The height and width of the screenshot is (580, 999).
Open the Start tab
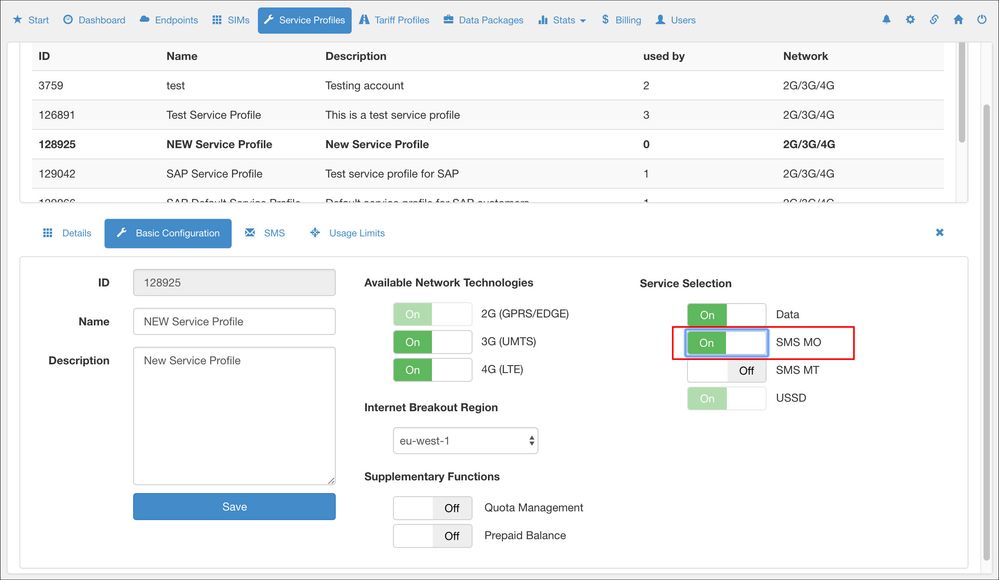(31, 20)
